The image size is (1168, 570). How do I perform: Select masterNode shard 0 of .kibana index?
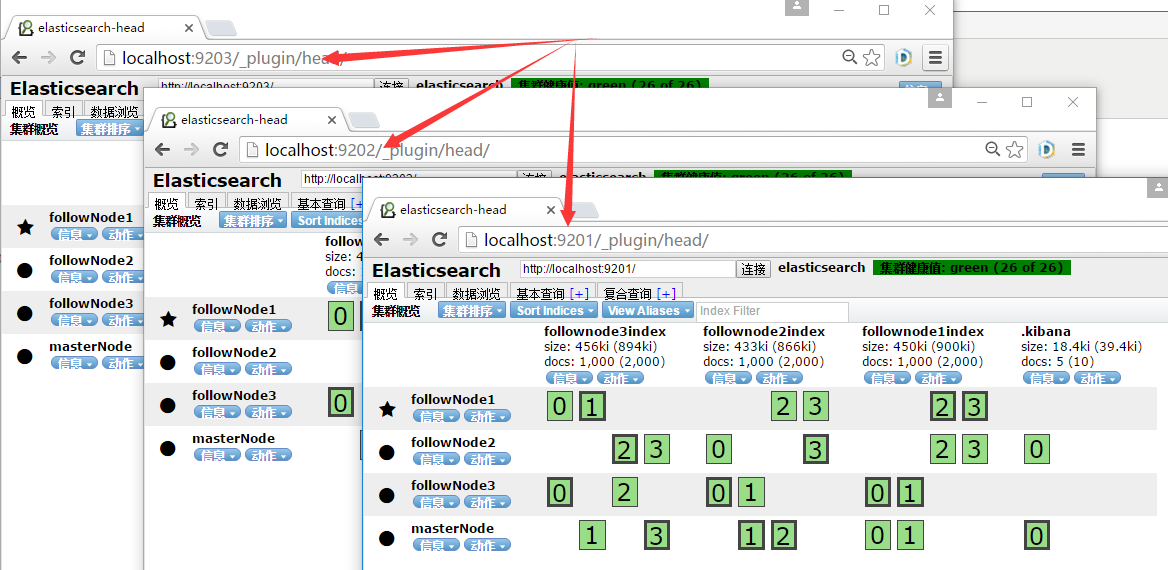point(1037,535)
